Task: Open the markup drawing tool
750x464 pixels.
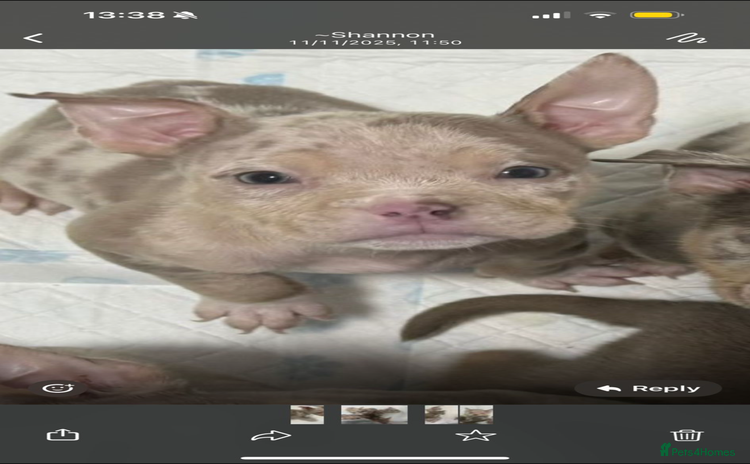Action: pyautogui.click(x=686, y=38)
